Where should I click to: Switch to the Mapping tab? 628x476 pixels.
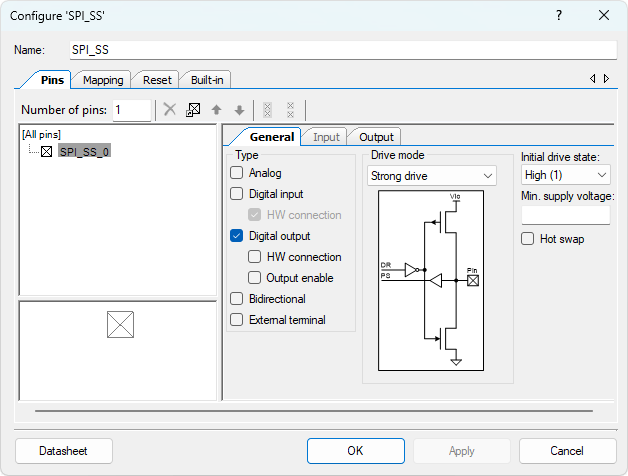(103, 80)
